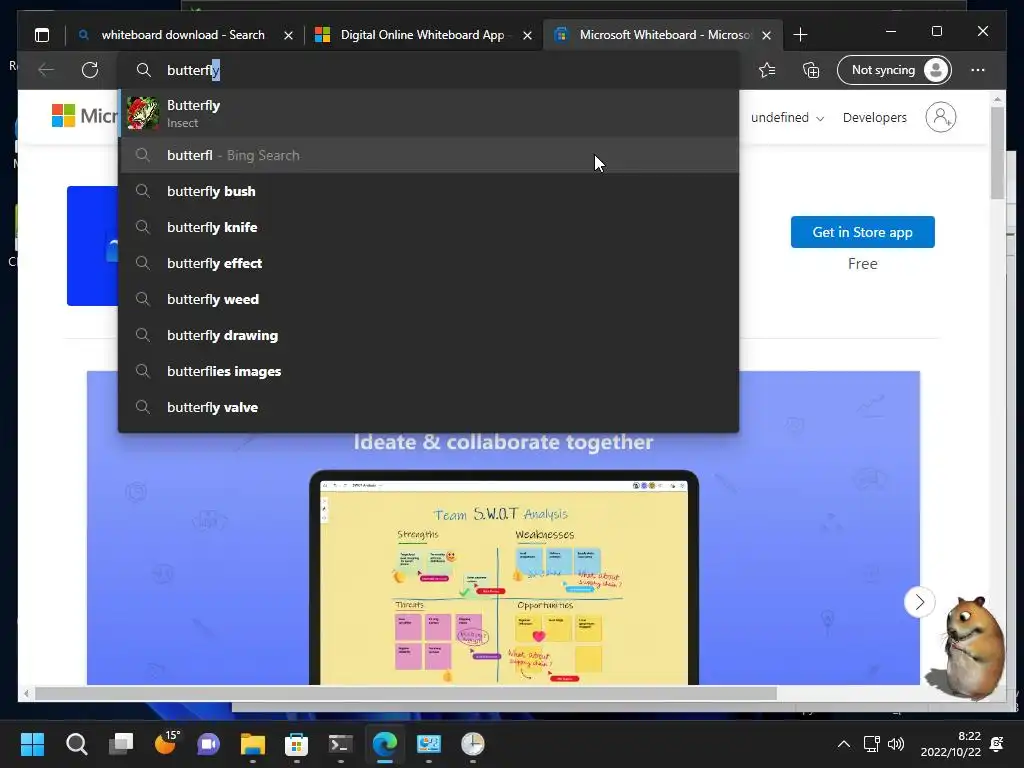
Task: Click the Microsoft logo in page header
Action: tap(84, 116)
